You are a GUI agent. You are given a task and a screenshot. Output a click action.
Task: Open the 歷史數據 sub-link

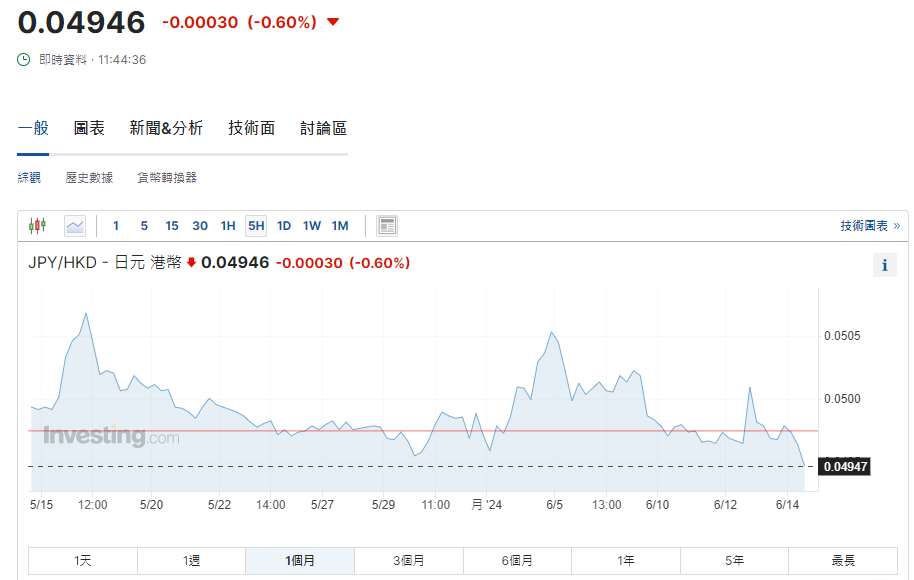coord(89,178)
